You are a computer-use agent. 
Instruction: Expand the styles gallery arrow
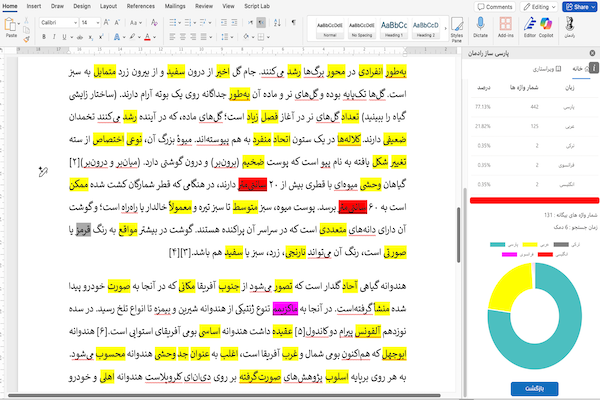445,28
